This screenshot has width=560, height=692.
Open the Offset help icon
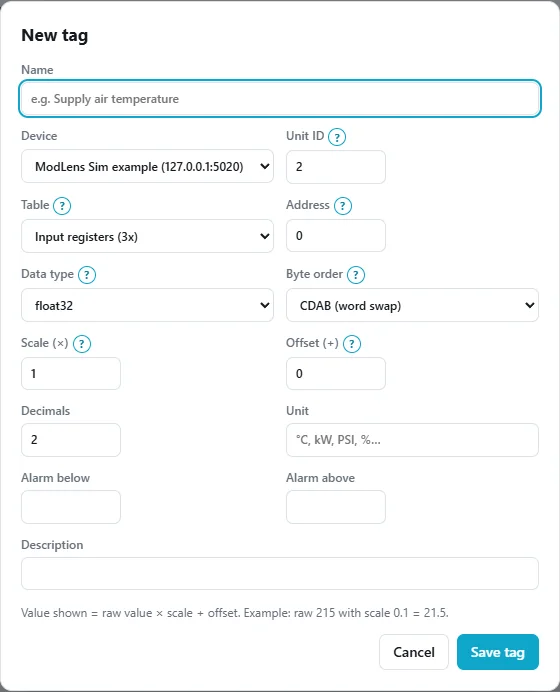pos(352,344)
